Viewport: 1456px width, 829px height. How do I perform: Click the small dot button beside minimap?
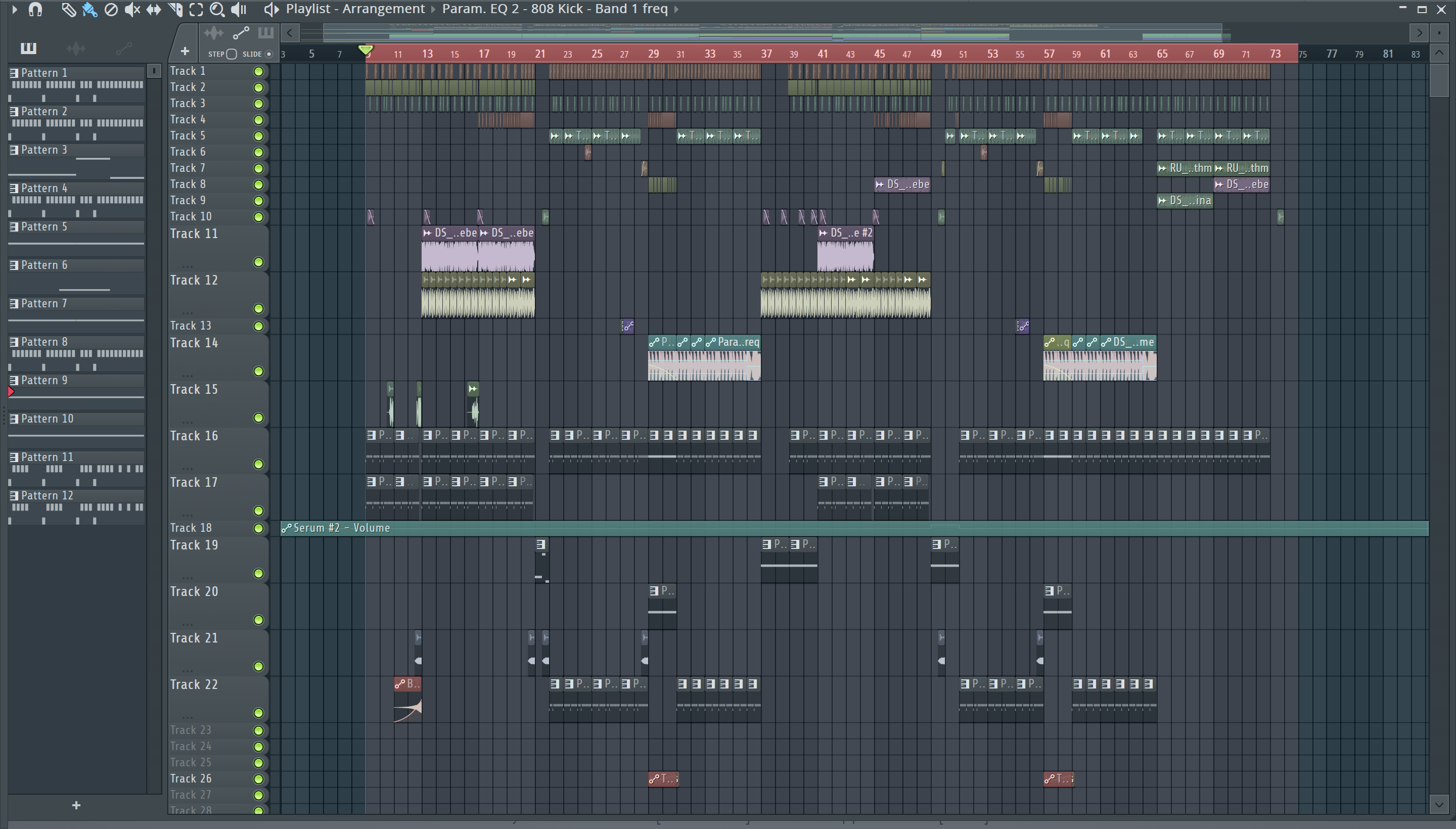[x=1439, y=33]
